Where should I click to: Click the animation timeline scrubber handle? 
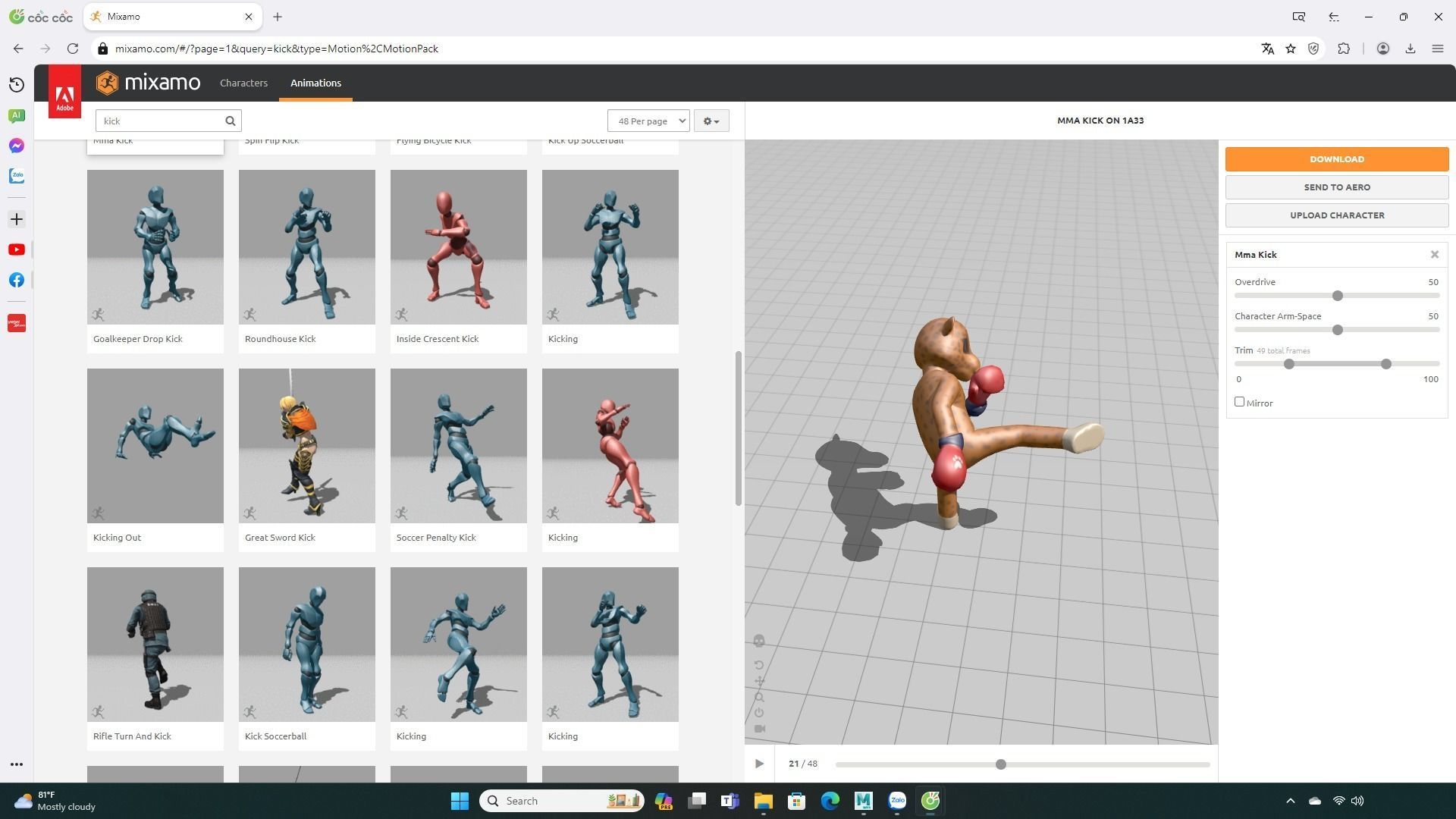tap(1001, 764)
